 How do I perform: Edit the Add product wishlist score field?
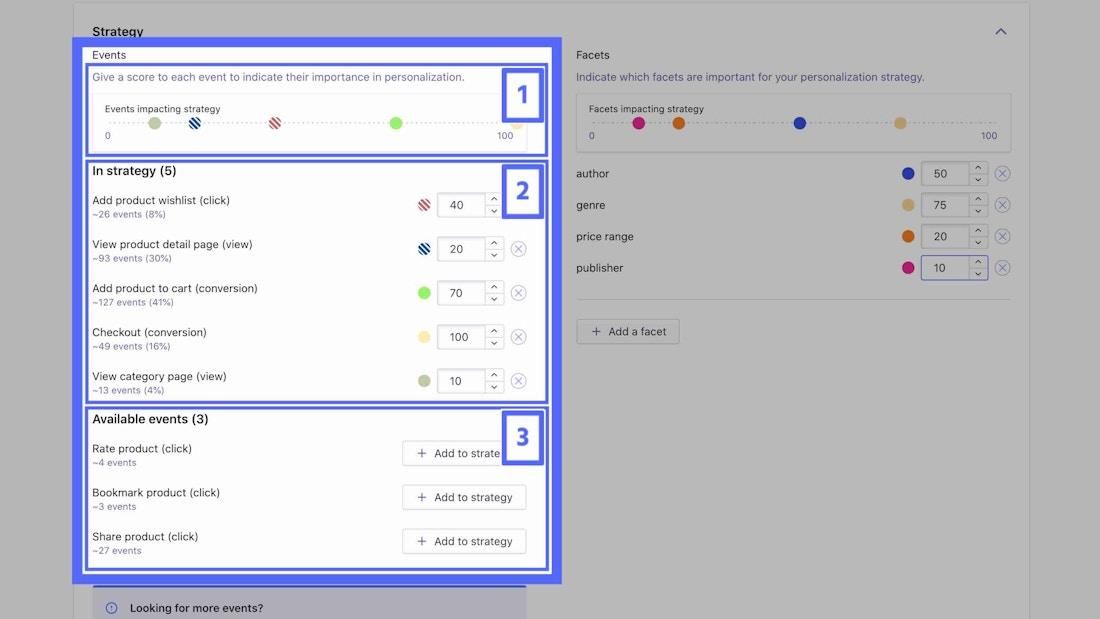pyautogui.click(x=460, y=205)
